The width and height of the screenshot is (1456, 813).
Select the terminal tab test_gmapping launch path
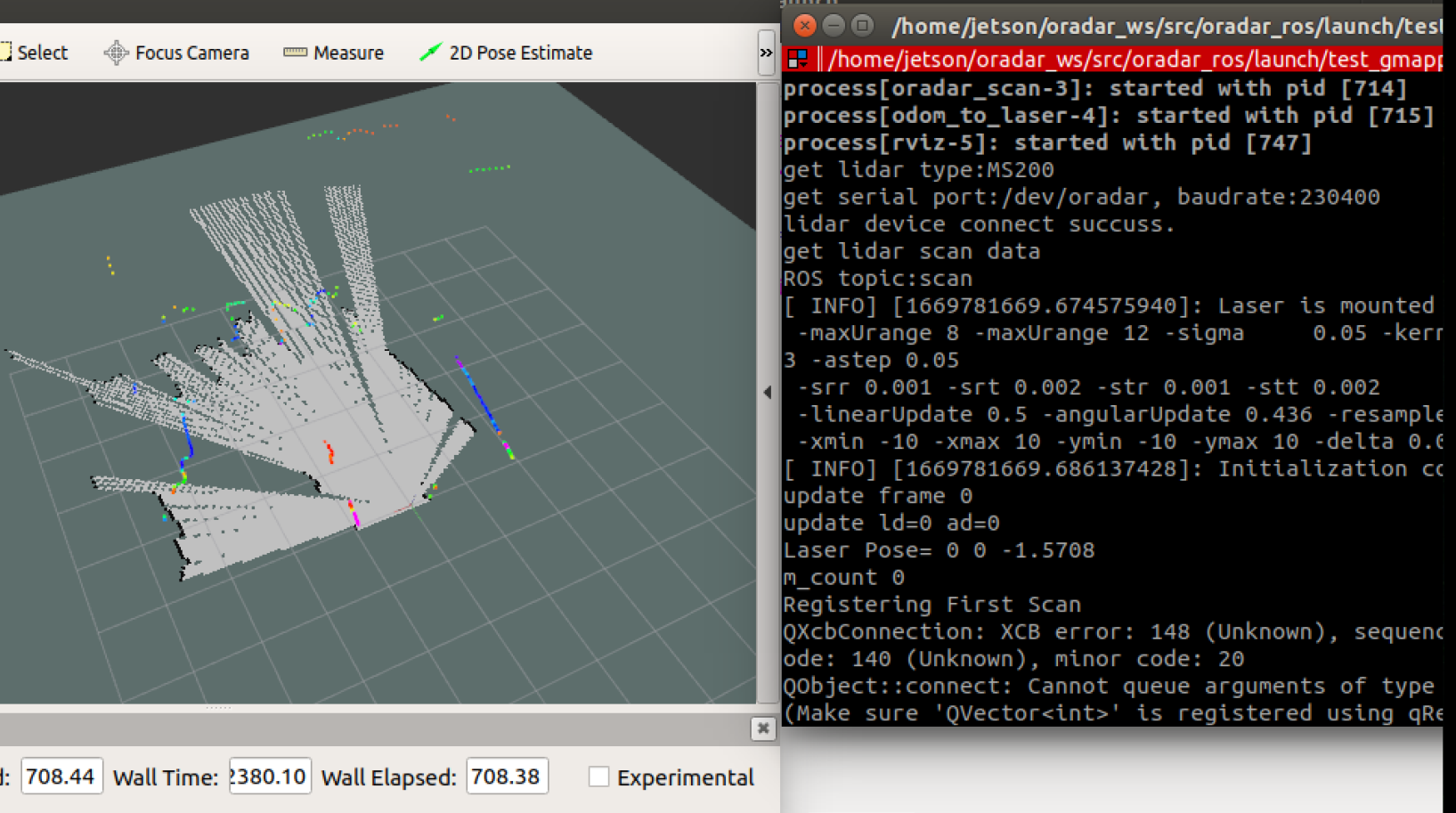coord(1135,59)
